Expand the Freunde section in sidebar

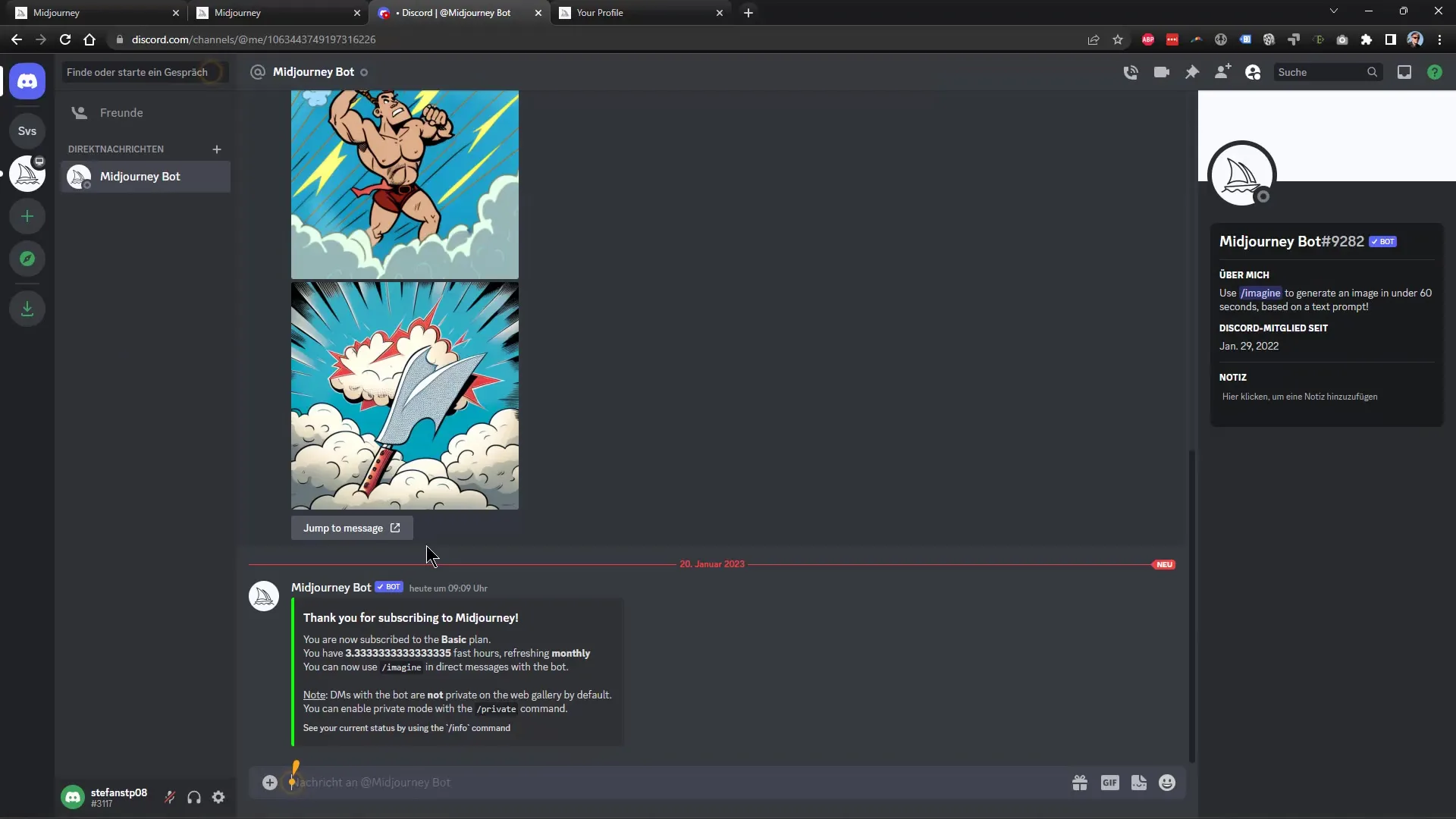(121, 112)
